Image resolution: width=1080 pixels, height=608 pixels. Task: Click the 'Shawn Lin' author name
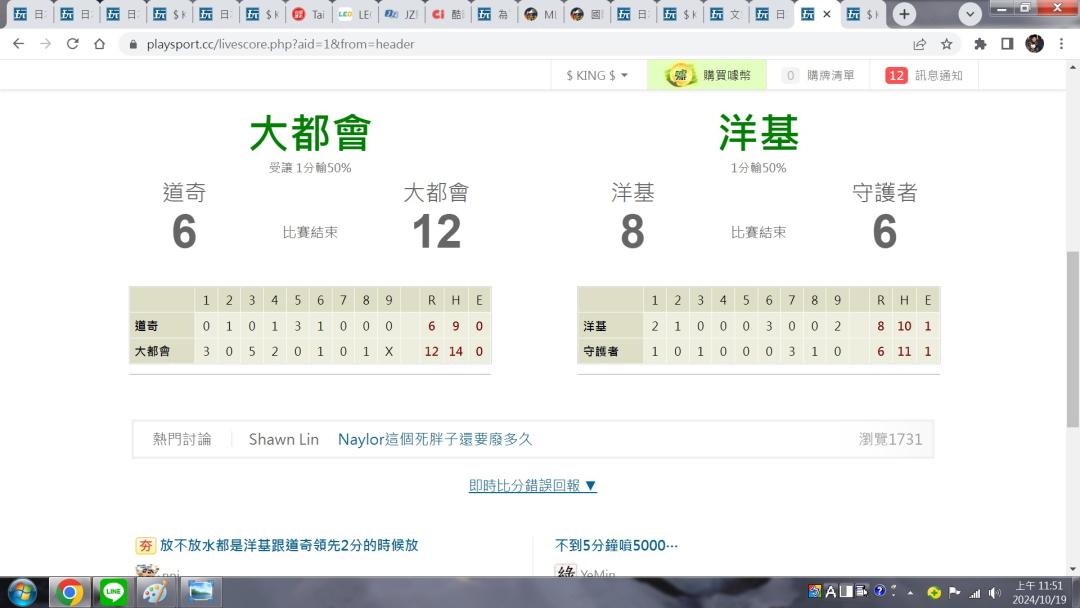(284, 439)
